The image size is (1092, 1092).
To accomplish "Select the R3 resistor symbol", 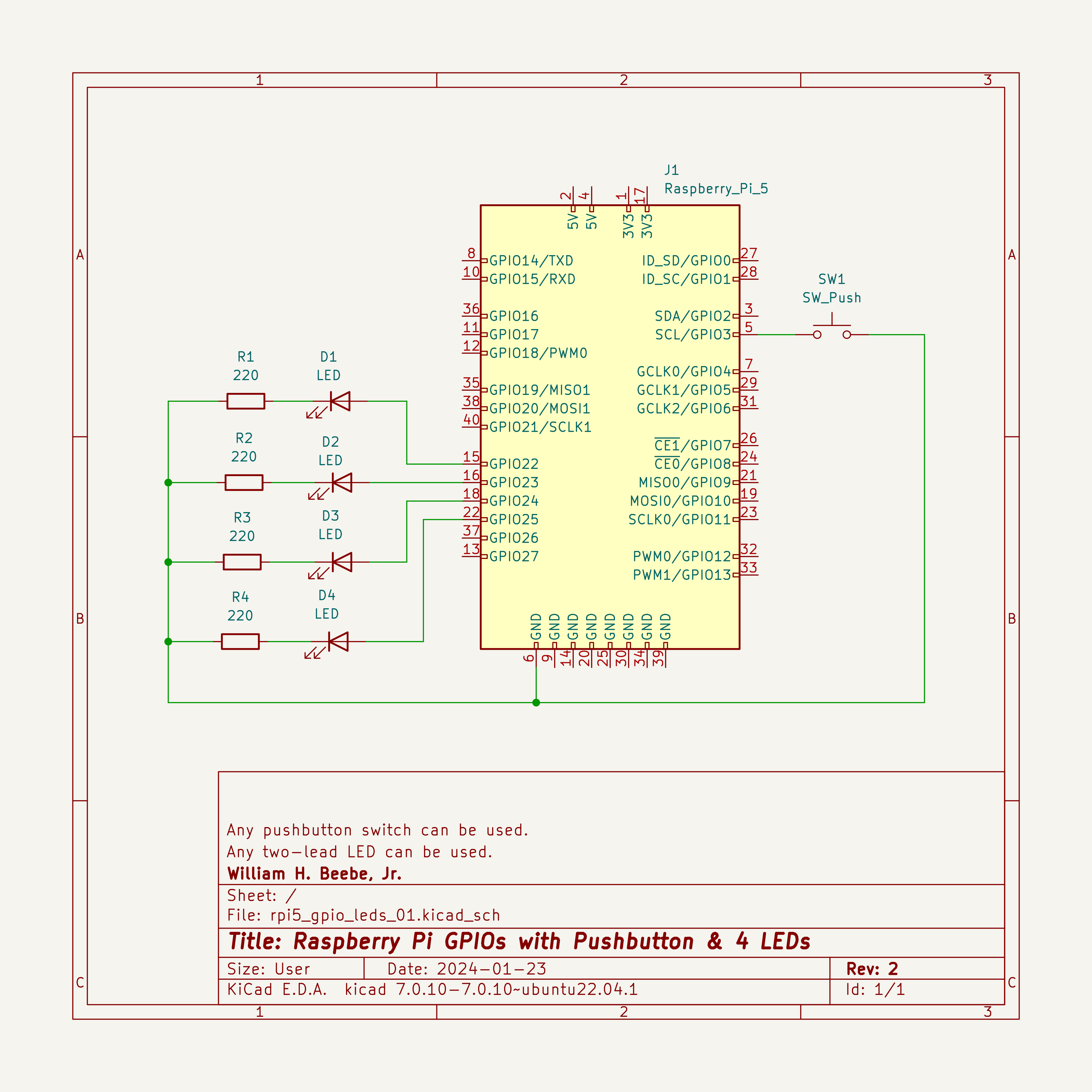I will click(242, 562).
